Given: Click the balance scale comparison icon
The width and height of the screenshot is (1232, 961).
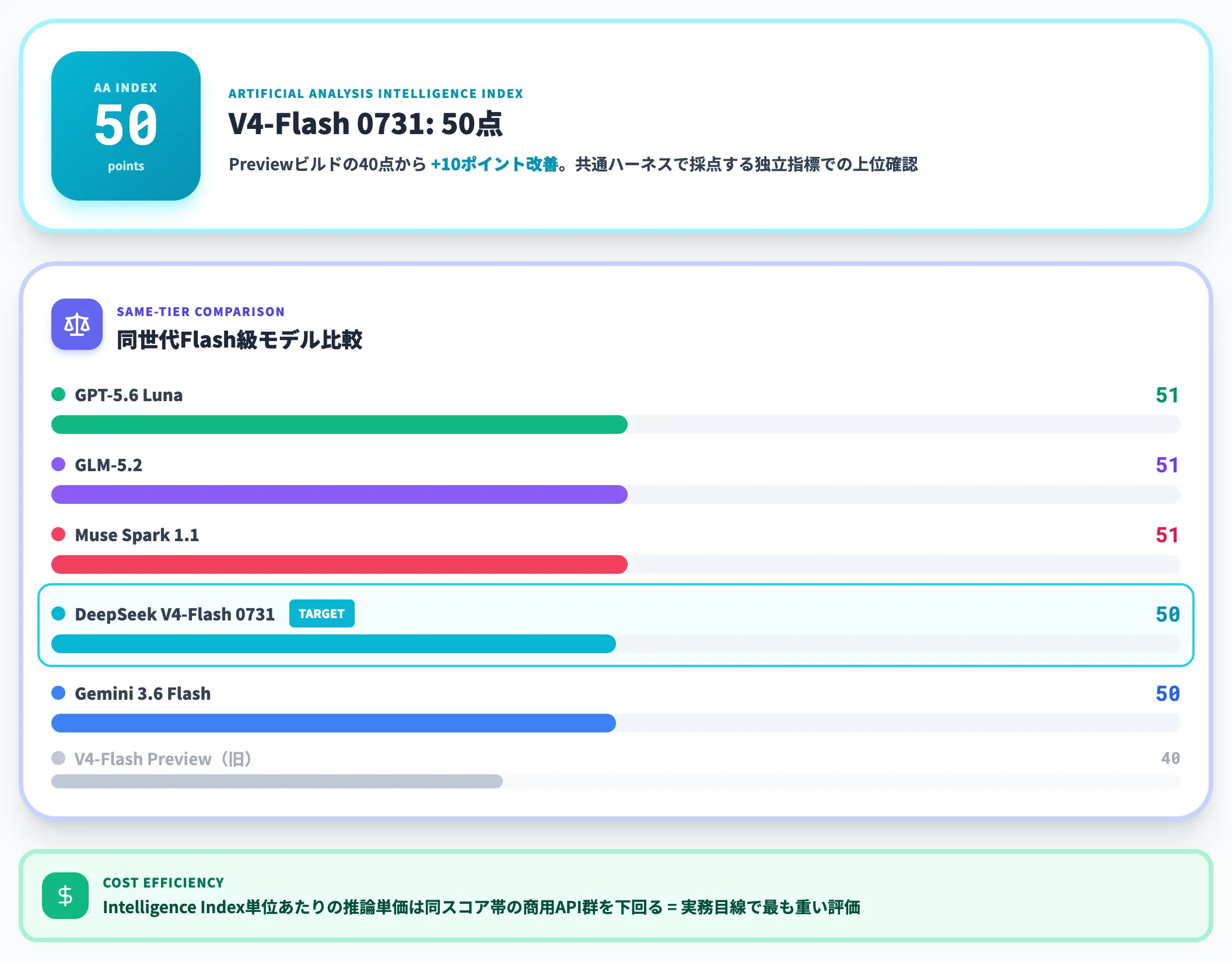Looking at the screenshot, I should click(x=77, y=324).
